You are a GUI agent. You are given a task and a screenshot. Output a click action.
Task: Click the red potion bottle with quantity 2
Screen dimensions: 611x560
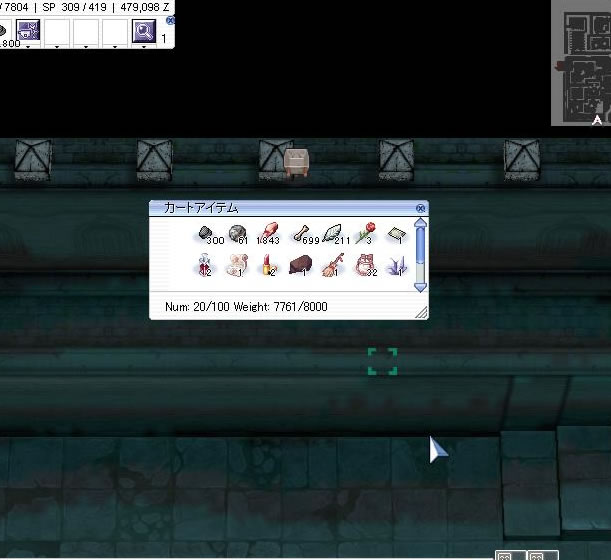tap(204, 265)
